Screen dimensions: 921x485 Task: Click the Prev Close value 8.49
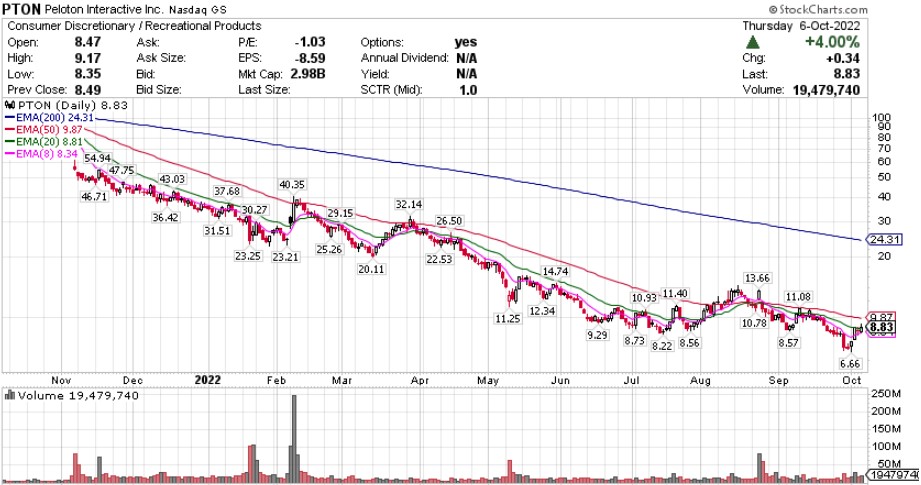coord(88,90)
